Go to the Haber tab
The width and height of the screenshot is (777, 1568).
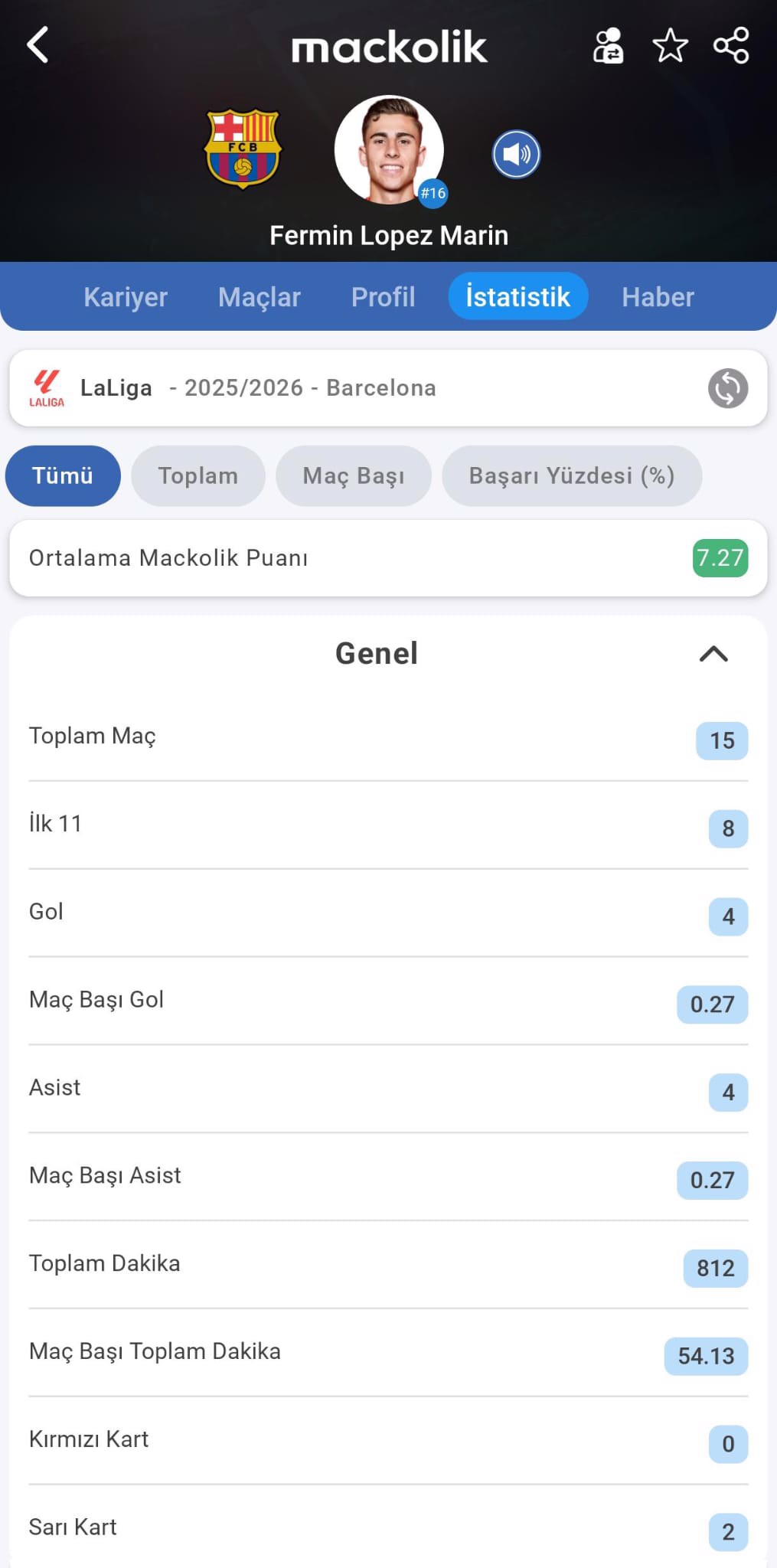(658, 297)
